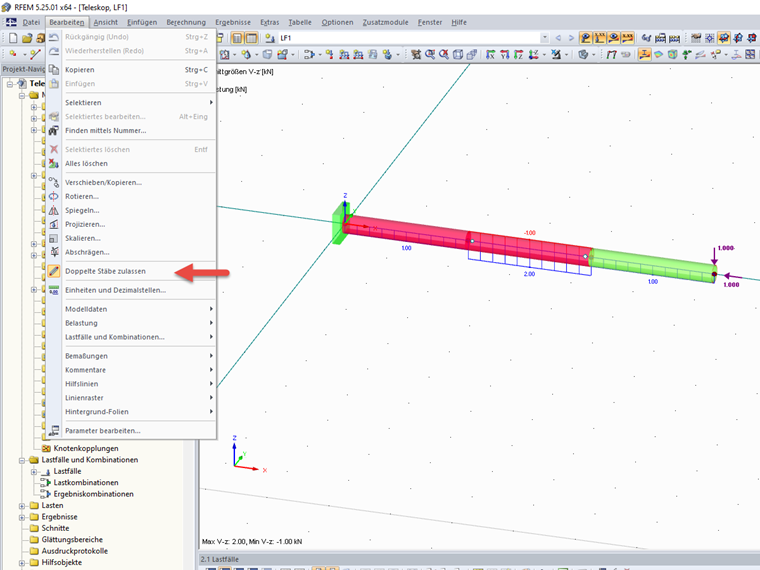Viewport: 760px width, 570px height.
Task: Select Schnitte tree item
Action: (55, 528)
